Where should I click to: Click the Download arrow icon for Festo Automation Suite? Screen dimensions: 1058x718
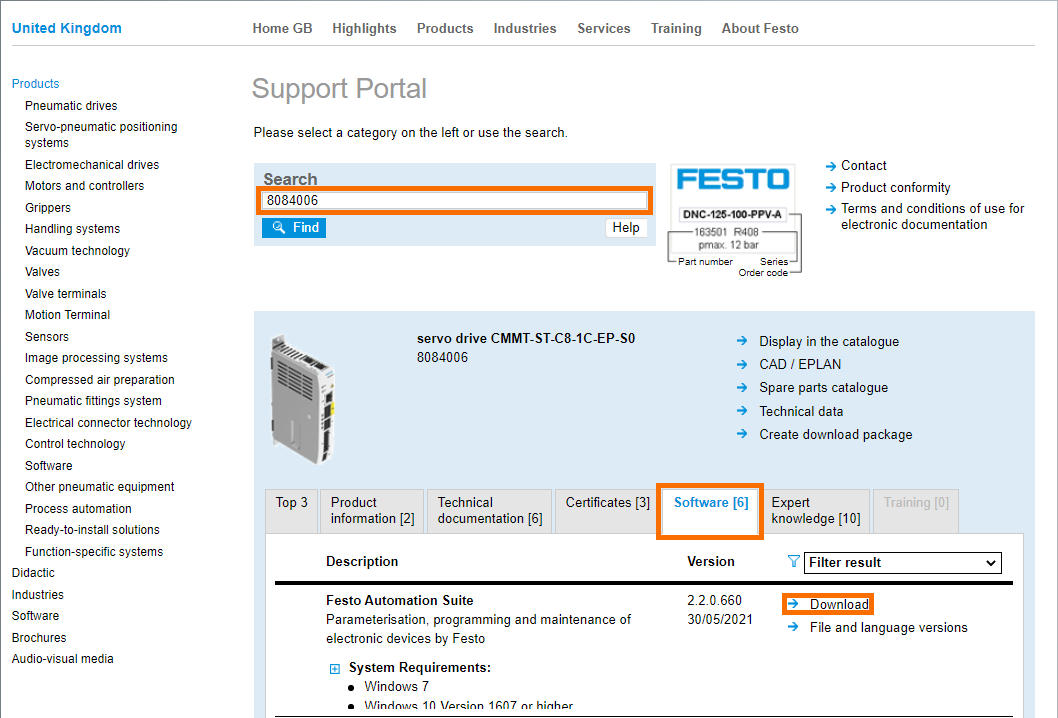[x=796, y=604]
